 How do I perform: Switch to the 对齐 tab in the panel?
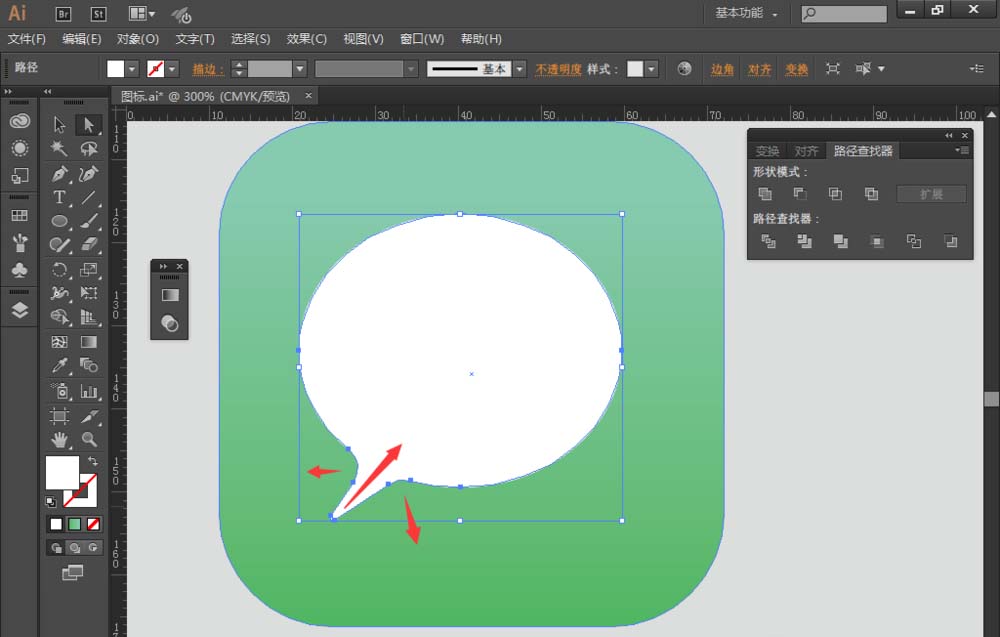tap(806, 150)
